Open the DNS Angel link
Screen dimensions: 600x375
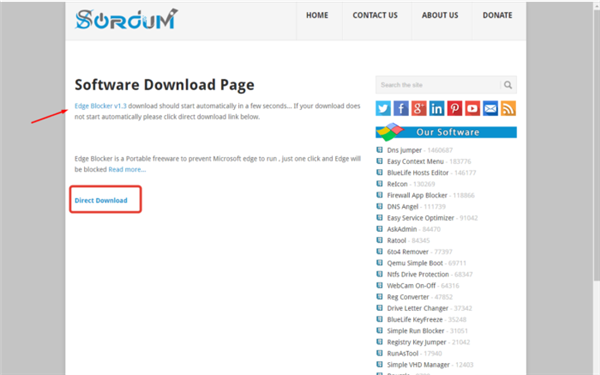403,207
